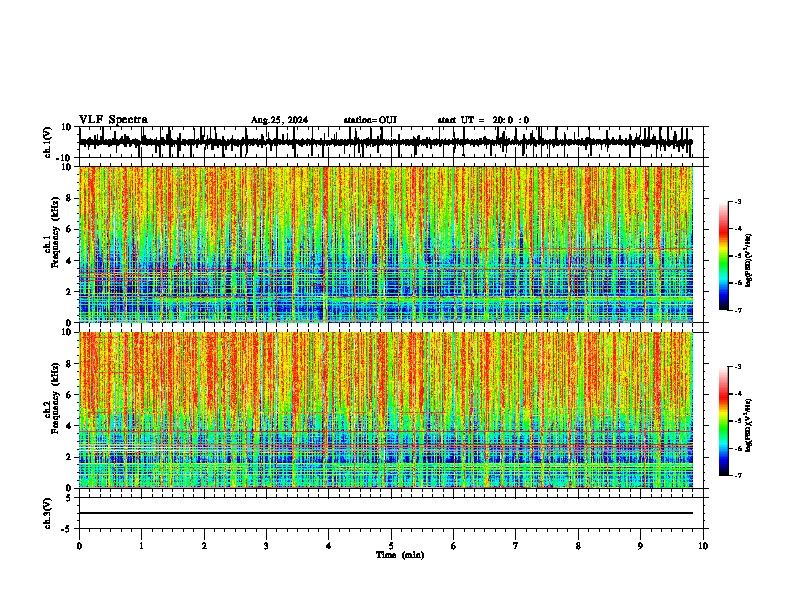This screenshot has height=612, width=792.
Task: Click the ch.2 color bar log(PSD) label
Action: tap(749, 425)
